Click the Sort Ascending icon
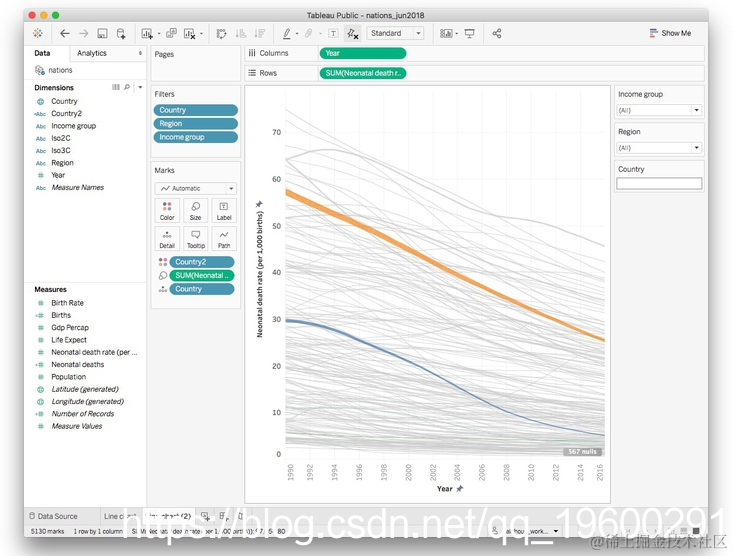 pyautogui.click(x=241, y=33)
